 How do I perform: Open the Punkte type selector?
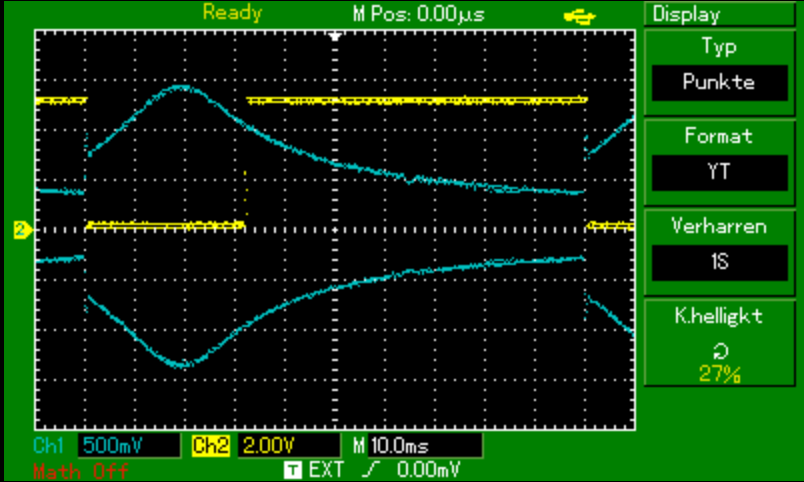click(x=720, y=83)
